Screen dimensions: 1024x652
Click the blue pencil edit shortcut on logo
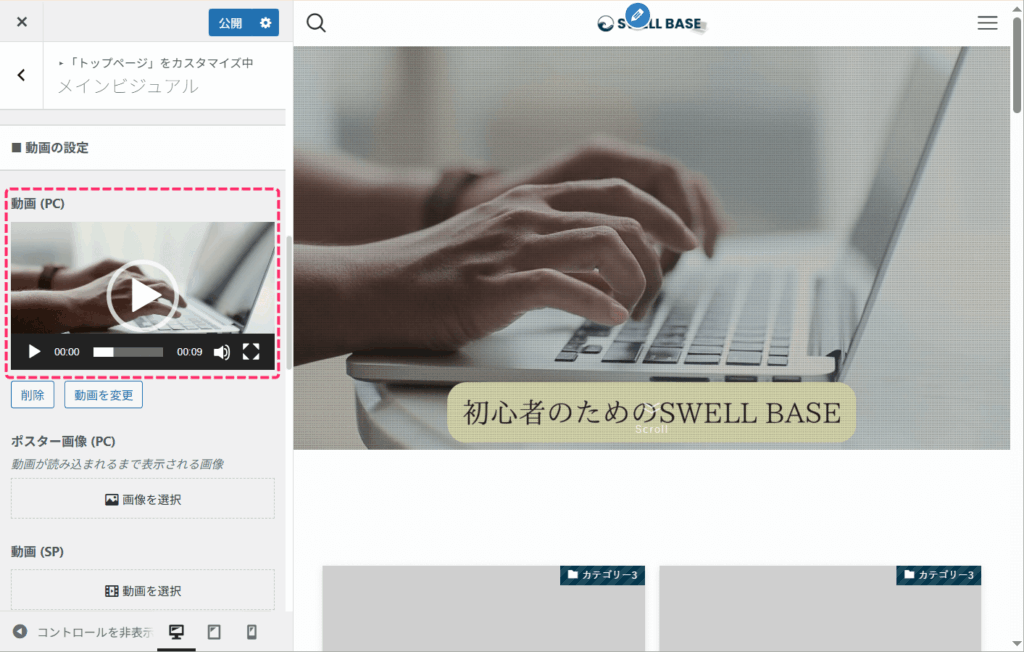coord(637,15)
